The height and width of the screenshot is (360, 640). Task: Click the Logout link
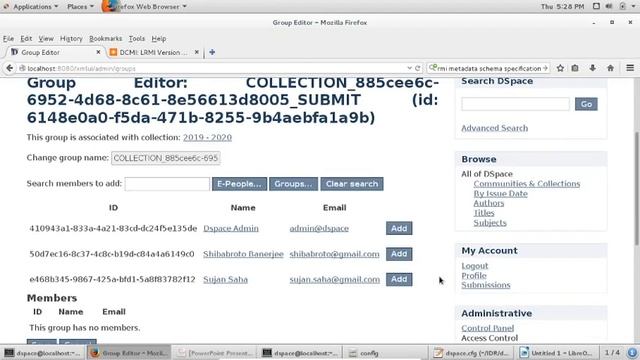pyautogui.click(x=475, y=266)
